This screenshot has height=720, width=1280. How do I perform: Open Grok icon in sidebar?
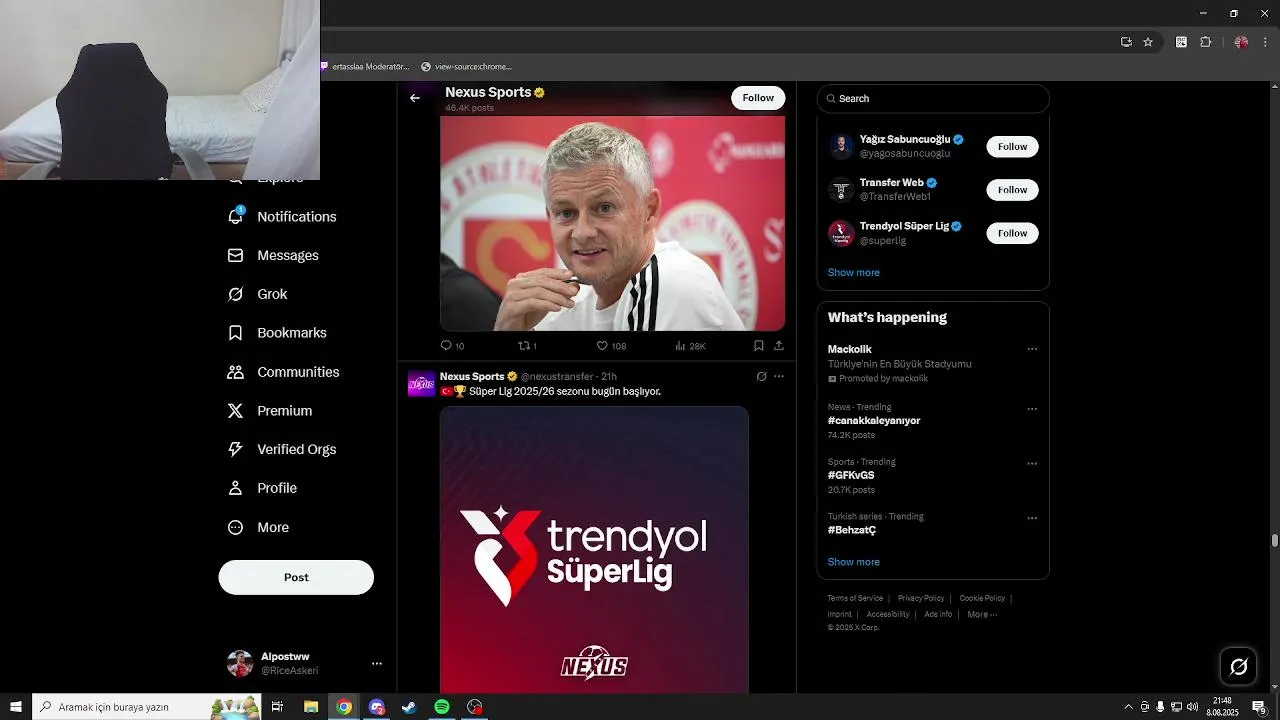[236, 294]
